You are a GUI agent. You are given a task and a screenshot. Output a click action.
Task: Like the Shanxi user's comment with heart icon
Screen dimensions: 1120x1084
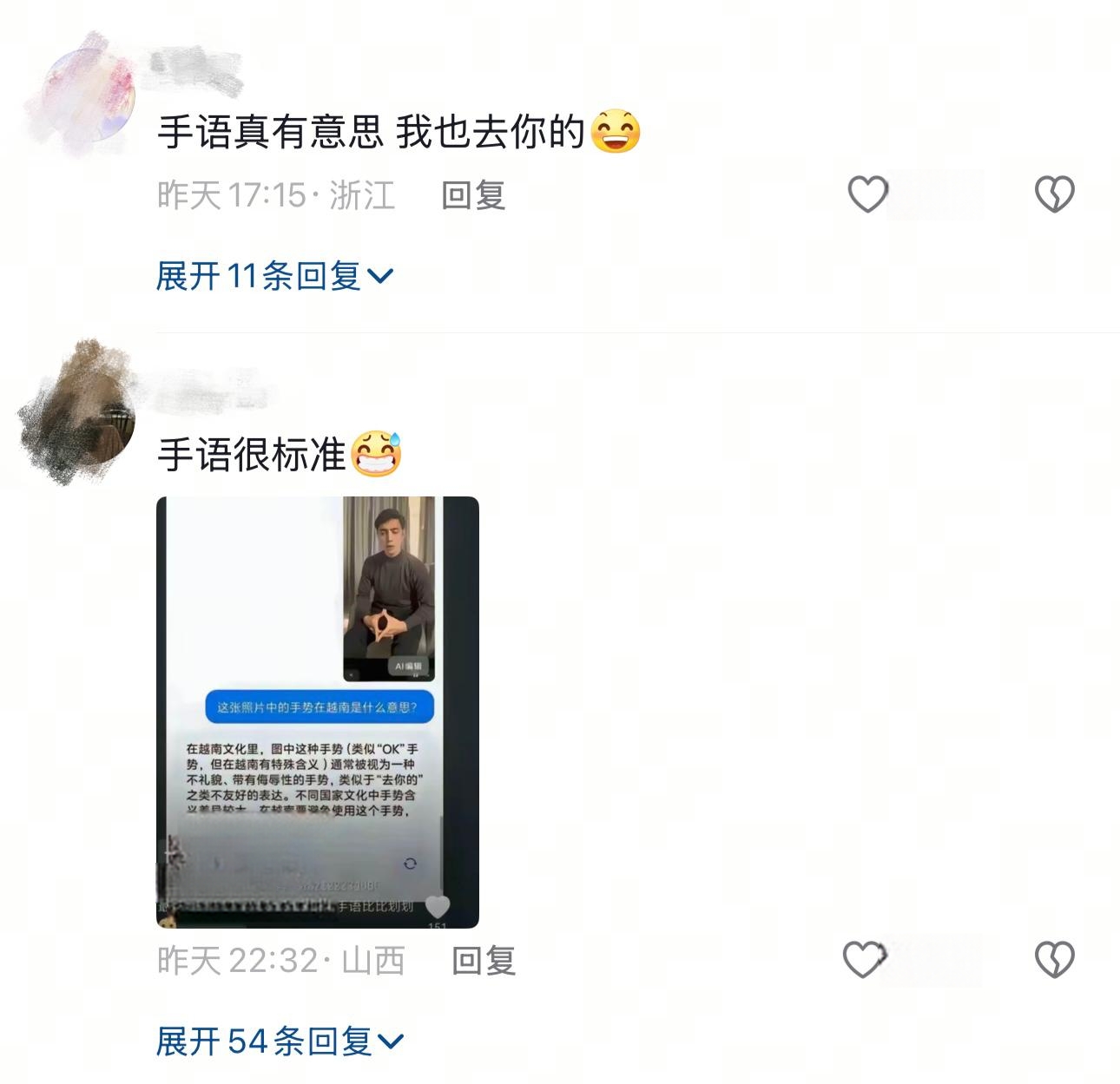tap(865, 959)
